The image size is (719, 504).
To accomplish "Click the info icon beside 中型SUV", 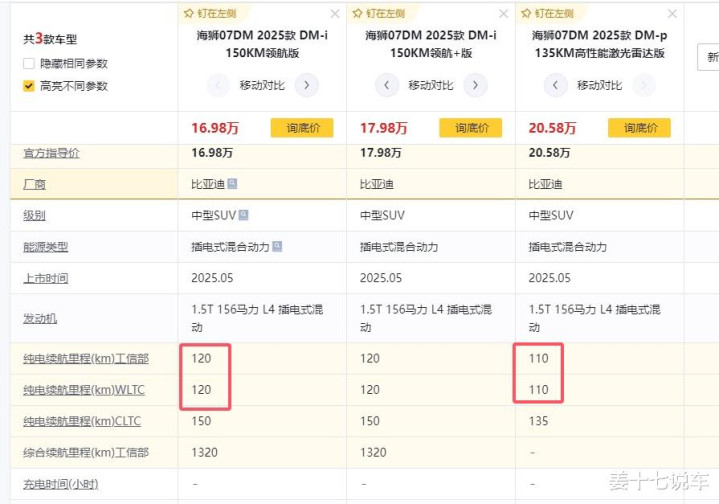I will pos(243,215).
